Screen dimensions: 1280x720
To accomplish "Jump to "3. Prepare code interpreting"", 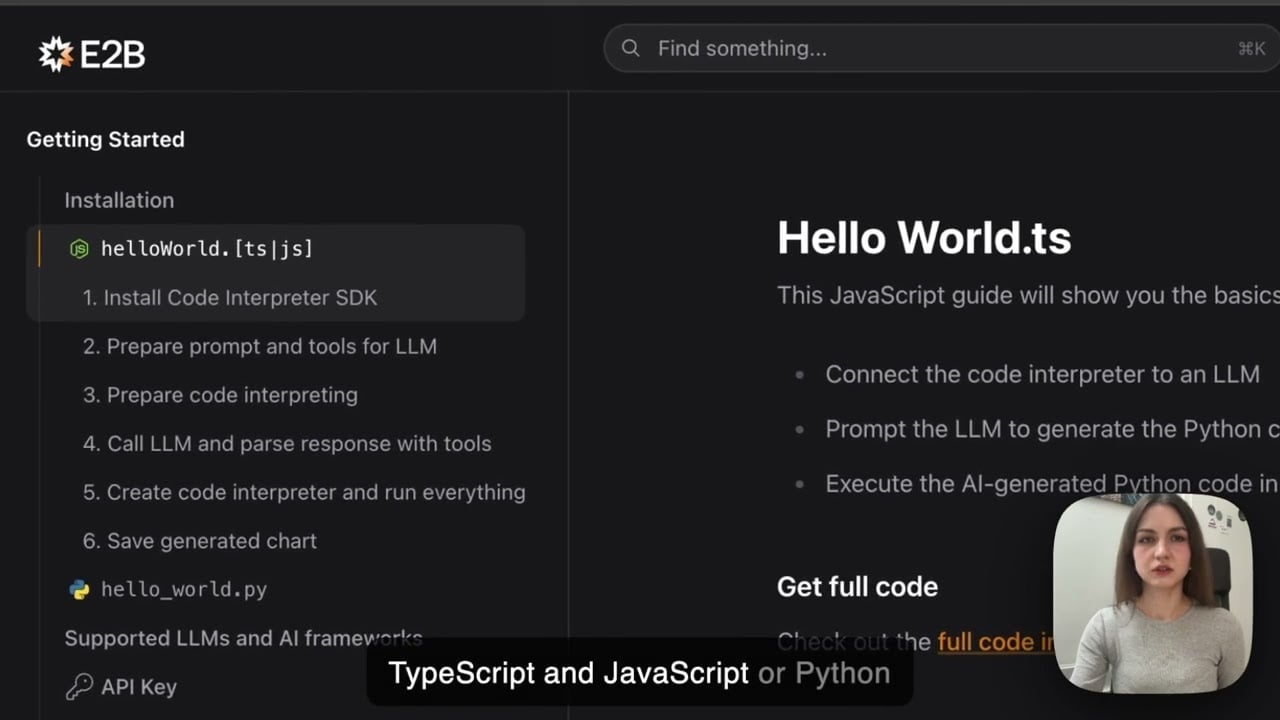I will 220,395.
